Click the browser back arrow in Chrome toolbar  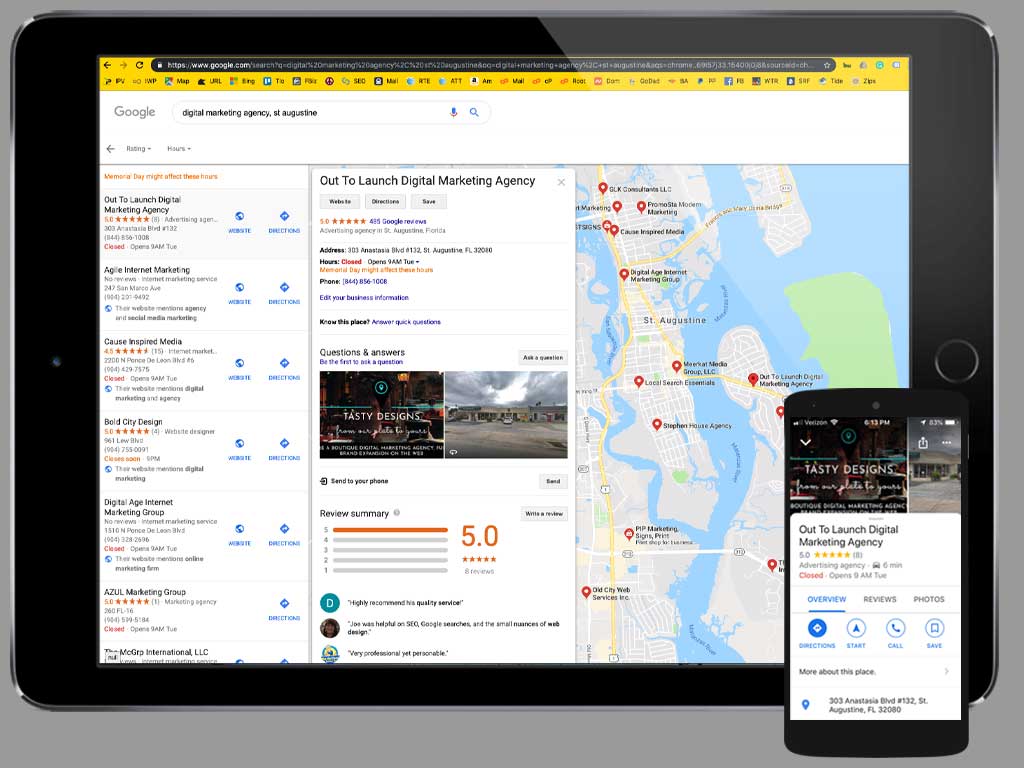108,65
